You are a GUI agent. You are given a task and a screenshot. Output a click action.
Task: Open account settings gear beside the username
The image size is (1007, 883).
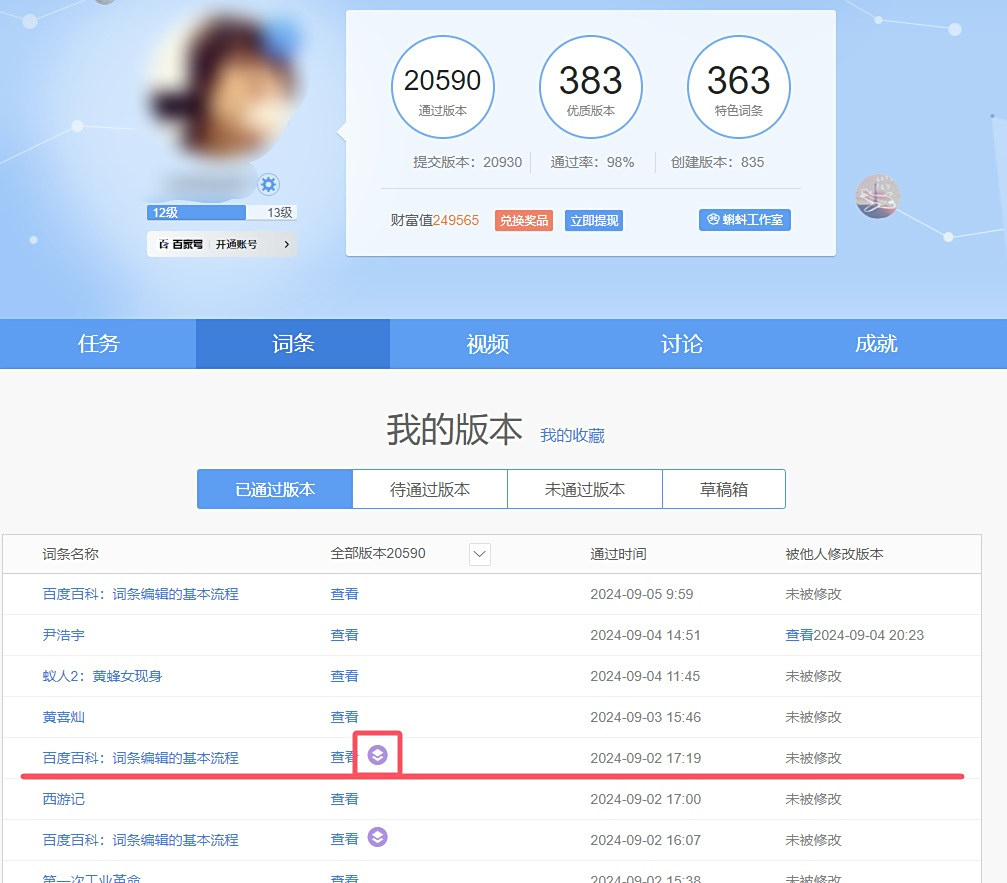268,185
